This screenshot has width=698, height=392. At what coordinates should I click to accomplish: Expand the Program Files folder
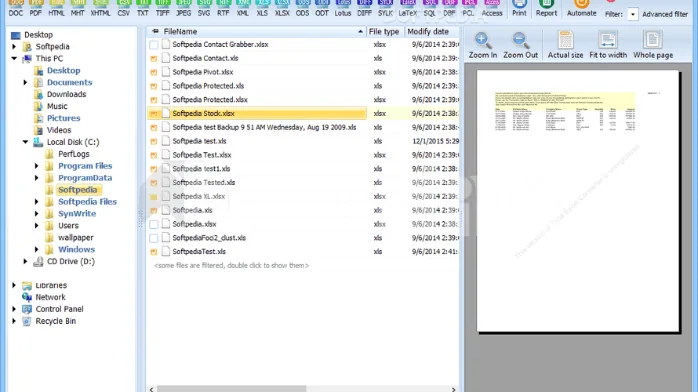37,166
